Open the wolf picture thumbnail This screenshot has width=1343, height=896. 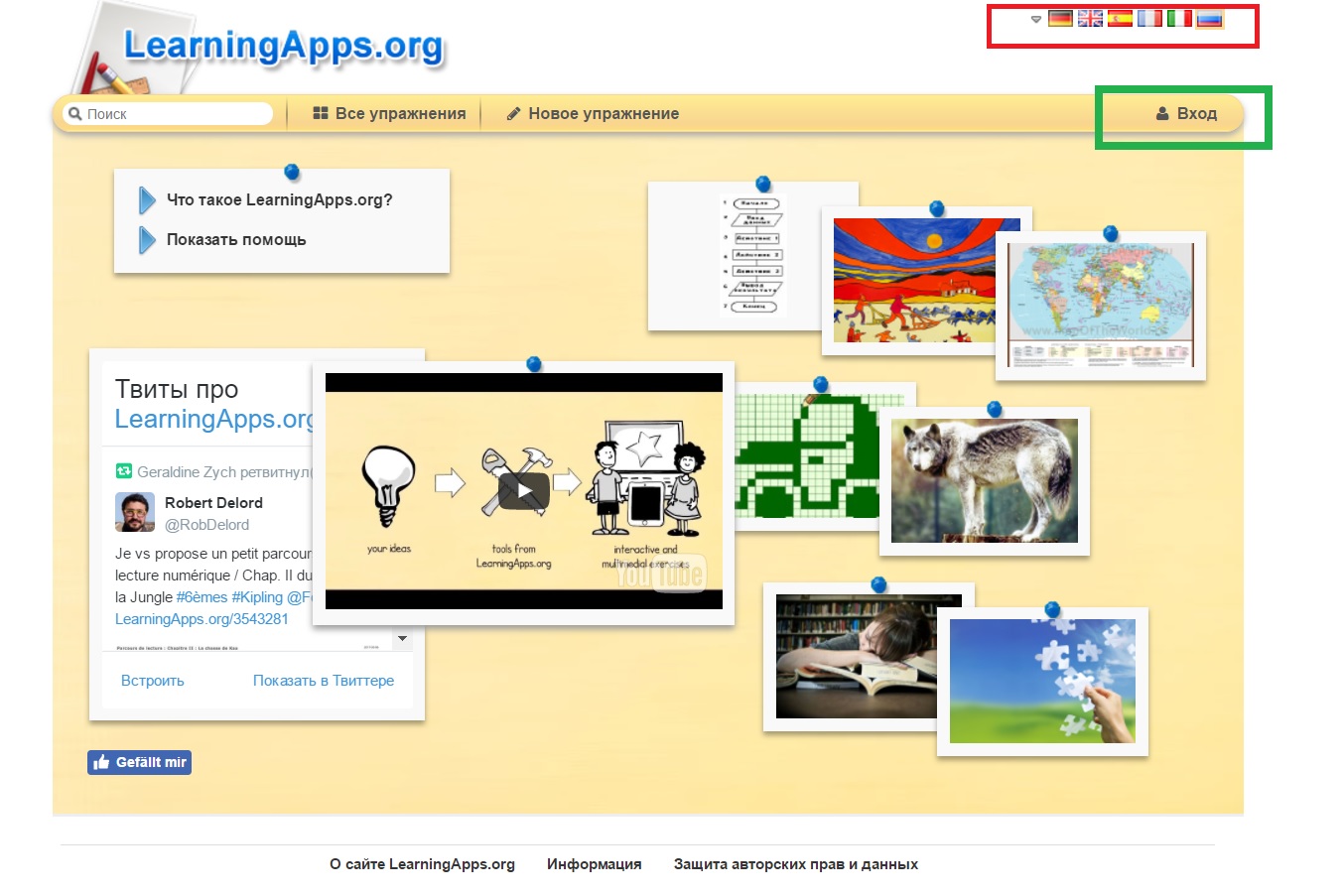pos(984,480)
